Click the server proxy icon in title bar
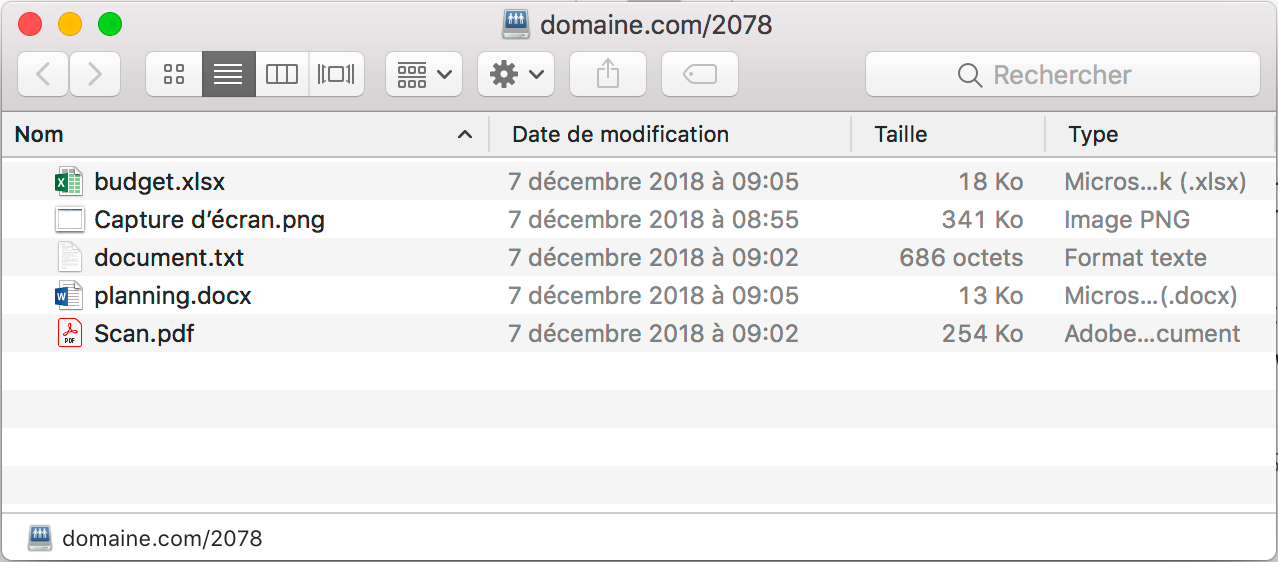The height and width of the screenshot is (562, 1278). (x=516, y=24)
